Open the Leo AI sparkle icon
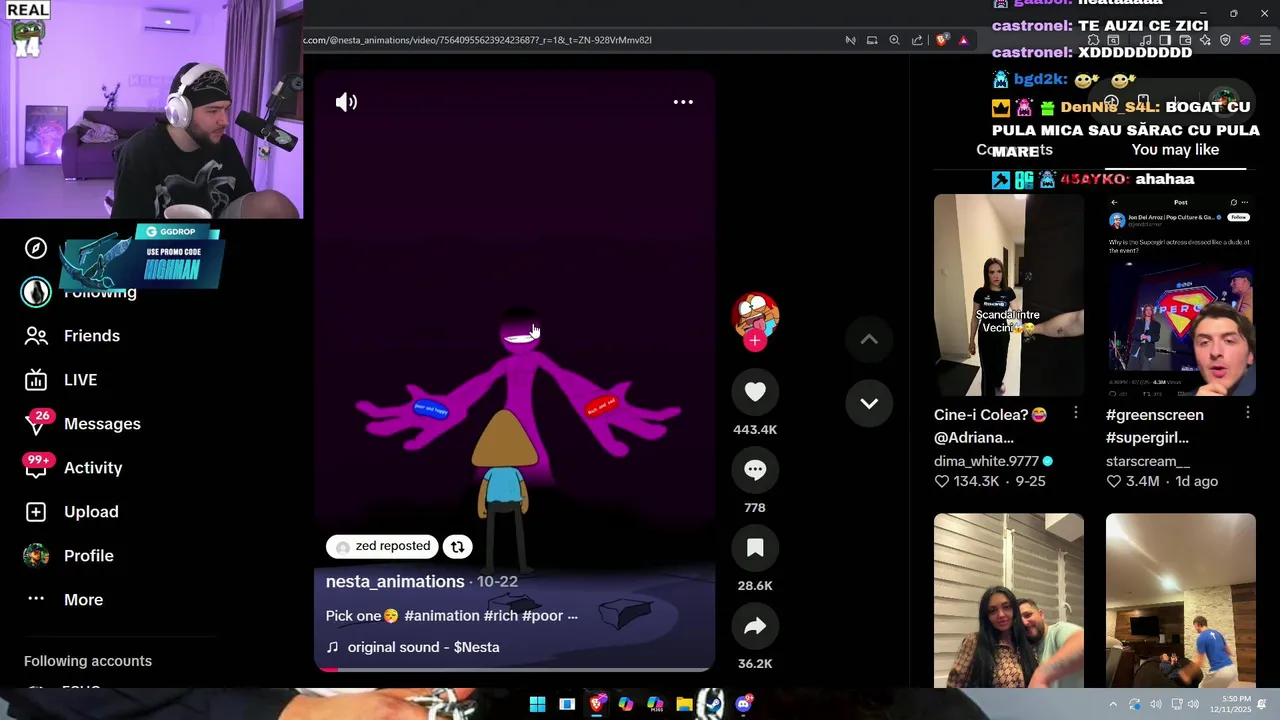1280x720 pixels. [1205, 40]
